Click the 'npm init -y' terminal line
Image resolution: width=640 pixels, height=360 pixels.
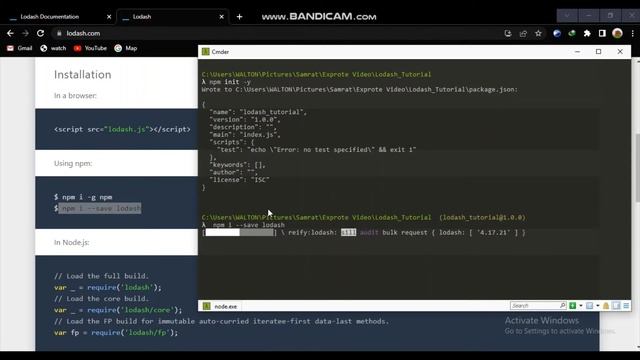[x=226, y=82]
